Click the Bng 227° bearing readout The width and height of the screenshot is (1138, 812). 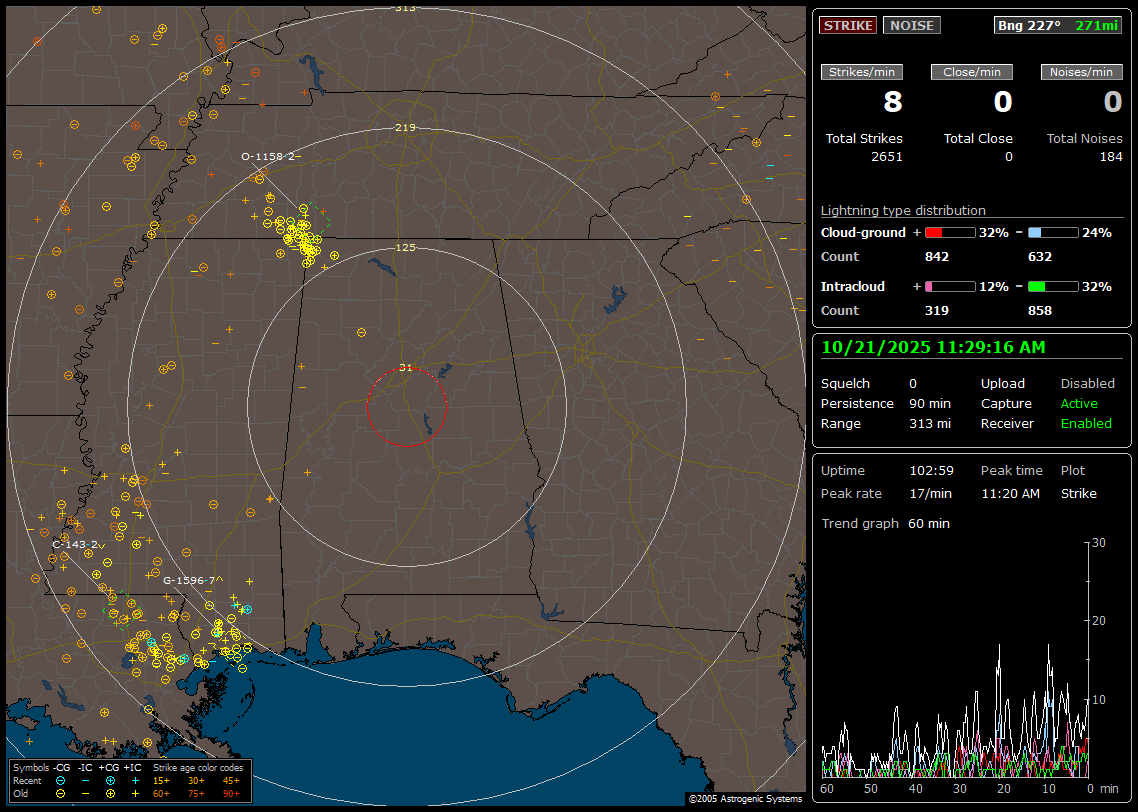coord(1029,25)
